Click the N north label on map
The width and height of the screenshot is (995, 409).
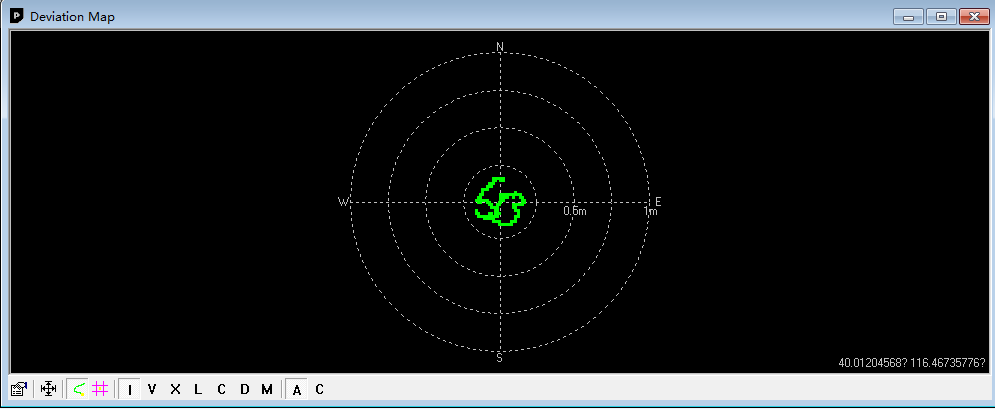(x=499, y=46)
